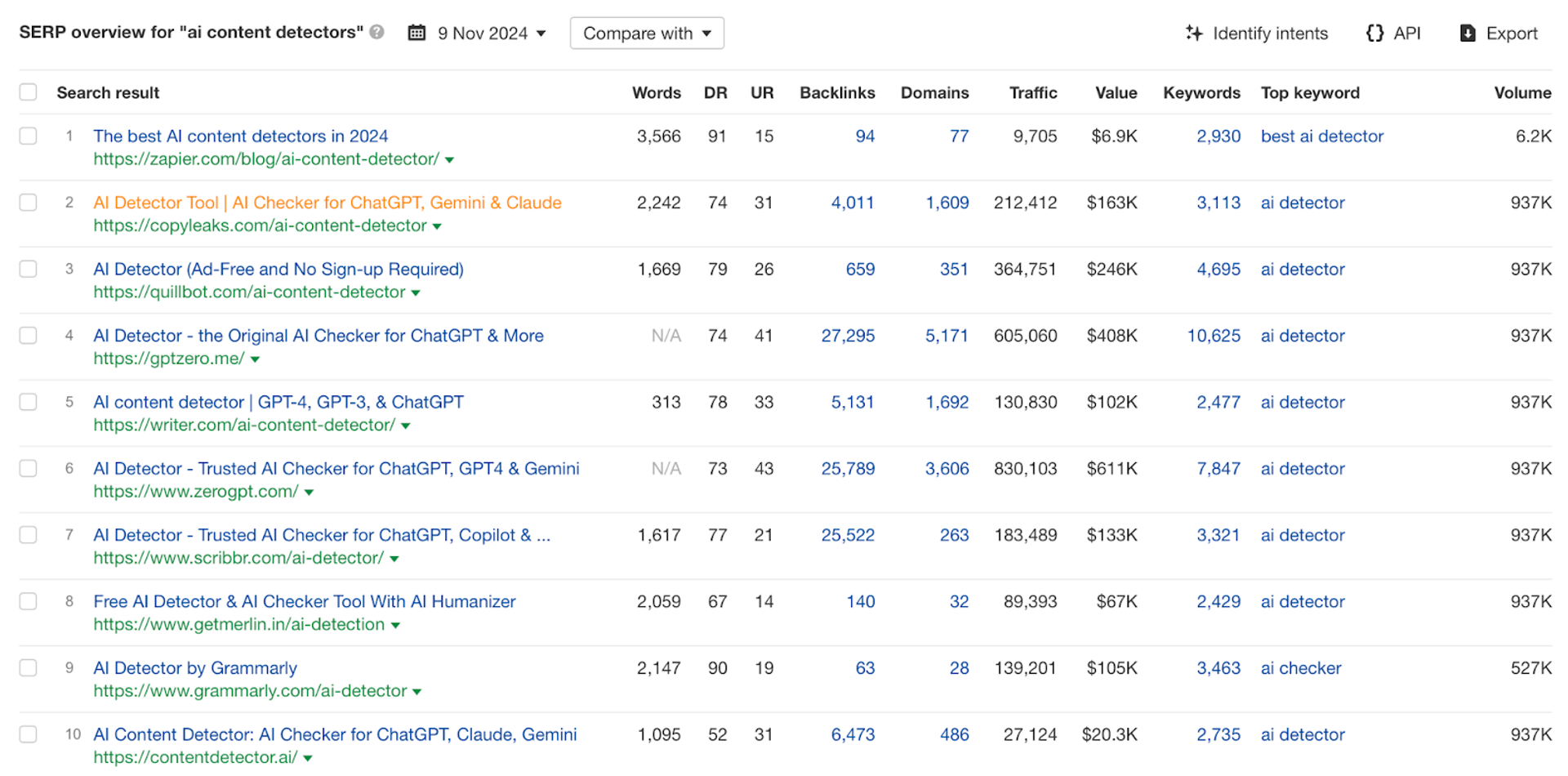The image size is (1568, 776).
Task: Click the sparkle icon of Identify intents
Action: [x=1194, y=33]
